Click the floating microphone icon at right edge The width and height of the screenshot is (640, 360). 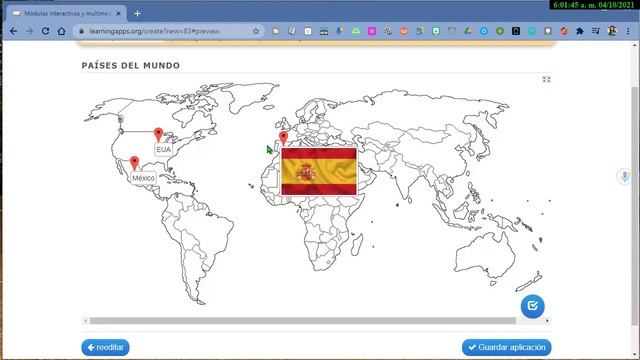(x=624, y=176)
